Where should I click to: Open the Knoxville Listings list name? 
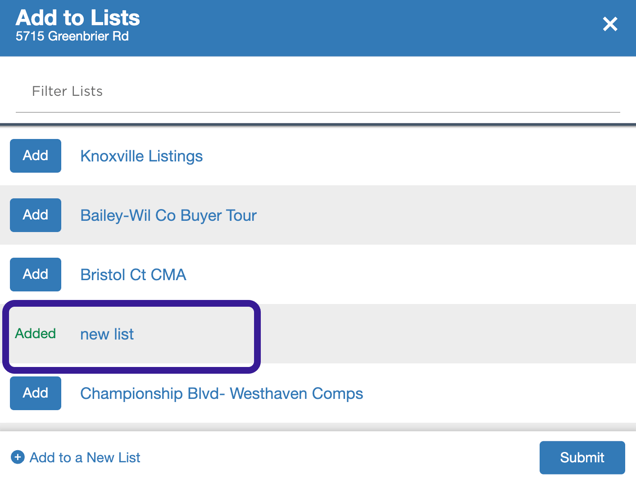141,156
